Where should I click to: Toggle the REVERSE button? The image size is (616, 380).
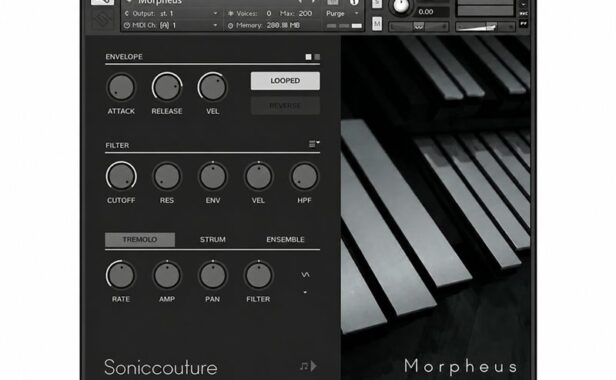click(x=285, y=106)
